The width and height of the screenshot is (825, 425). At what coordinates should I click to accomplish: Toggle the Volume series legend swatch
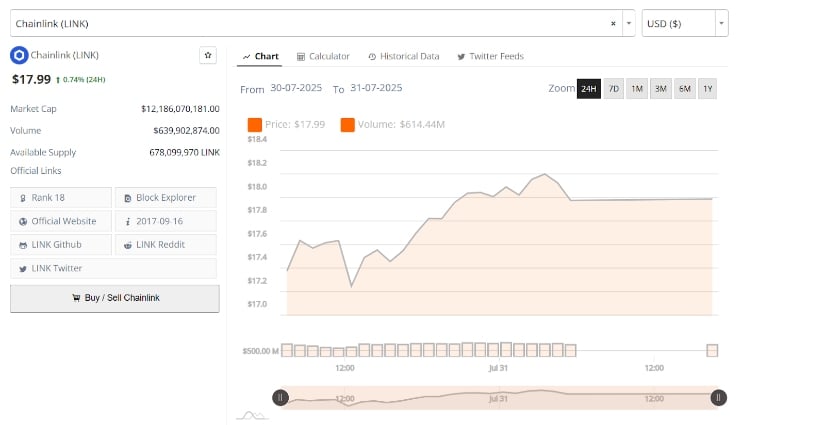347,125
